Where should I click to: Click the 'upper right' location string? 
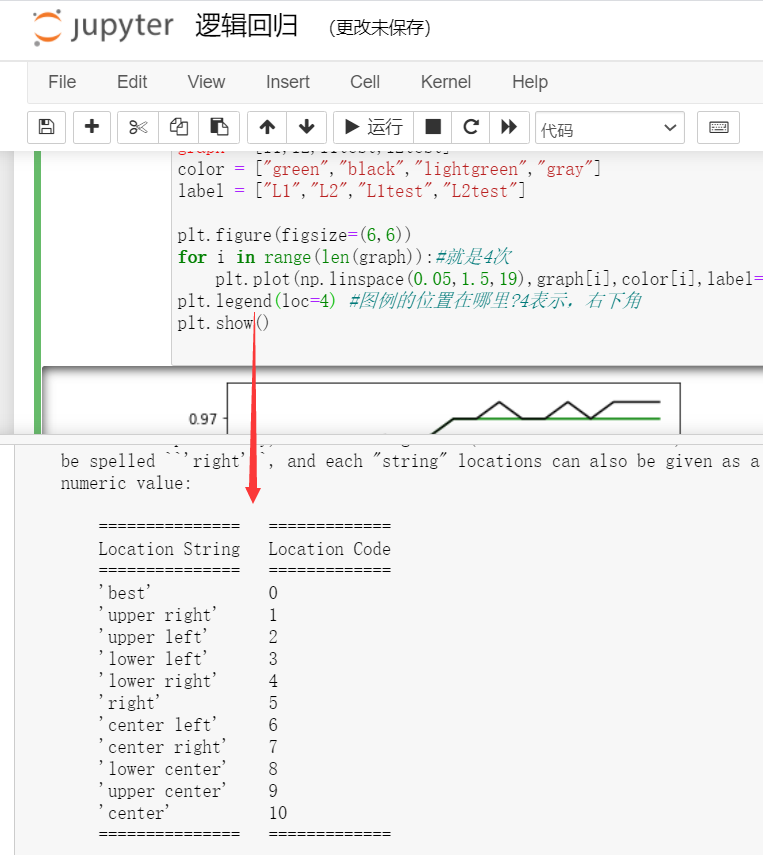(x=158, y=615)
